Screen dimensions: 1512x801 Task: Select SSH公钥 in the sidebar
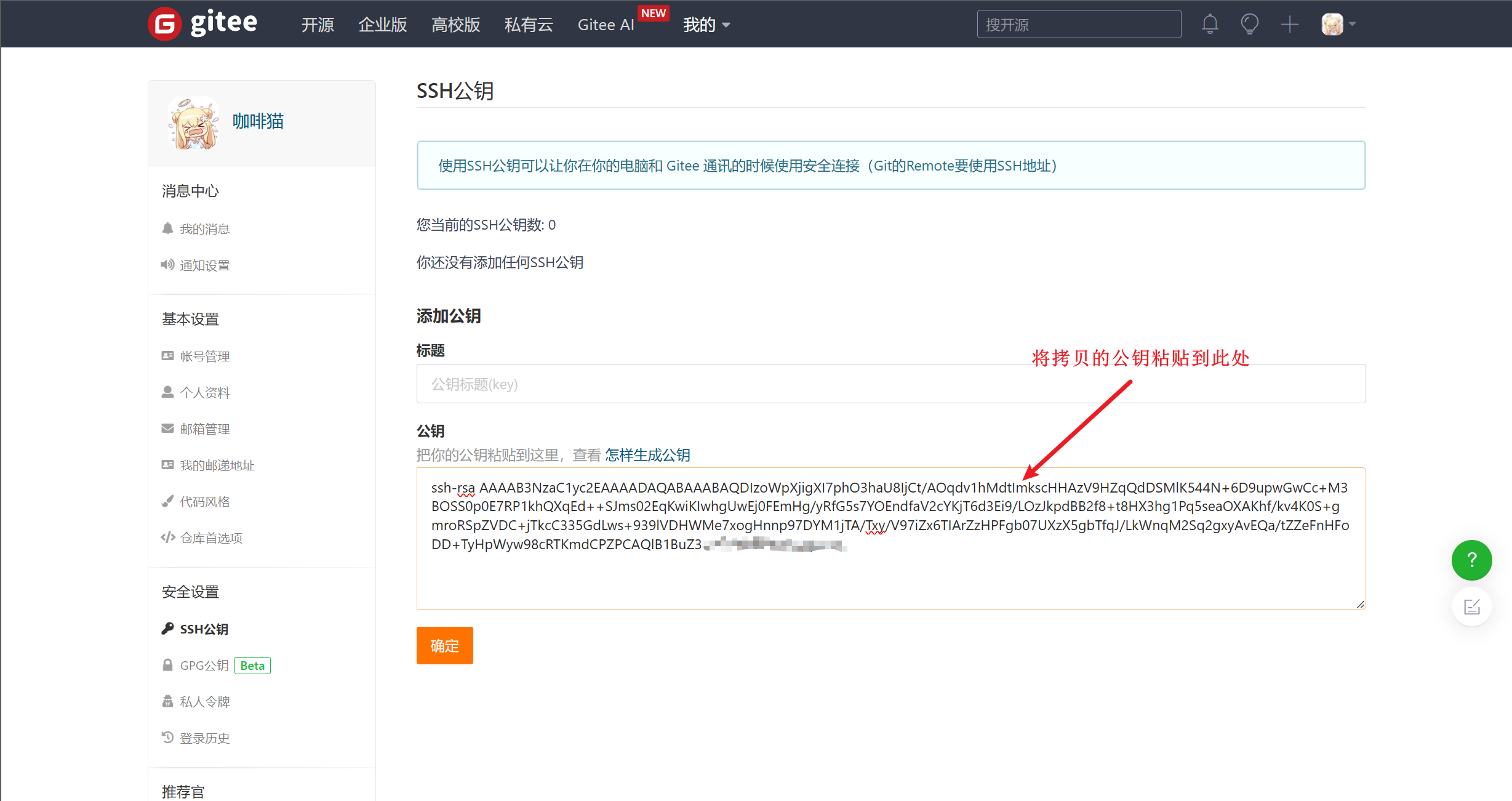pos(204,629)
